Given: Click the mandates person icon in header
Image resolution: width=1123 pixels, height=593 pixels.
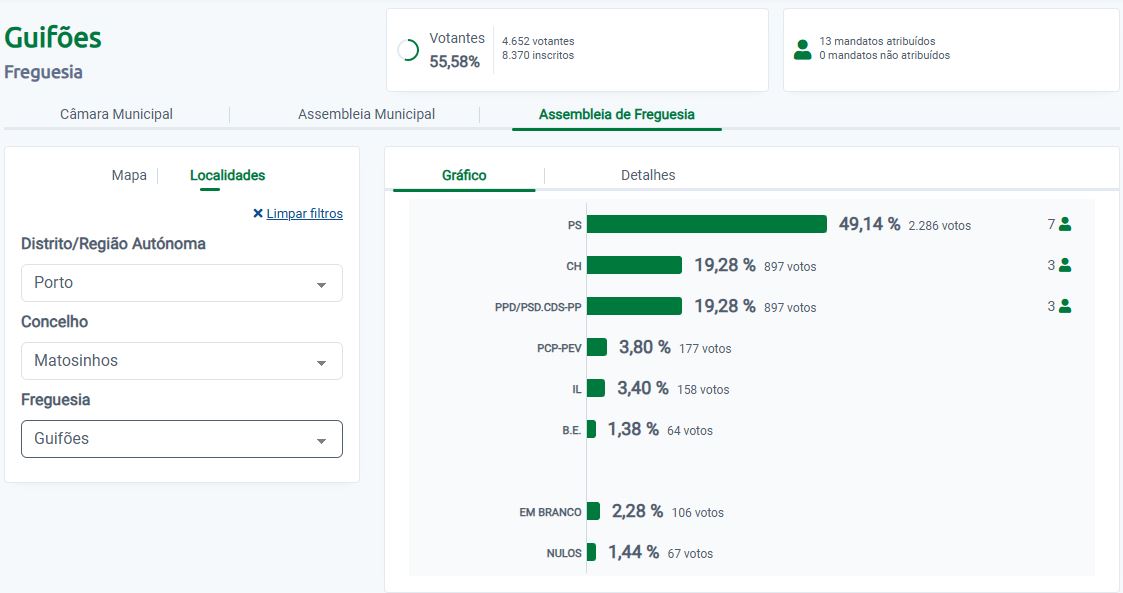Looking at the screenshot, I should point(802,49).
